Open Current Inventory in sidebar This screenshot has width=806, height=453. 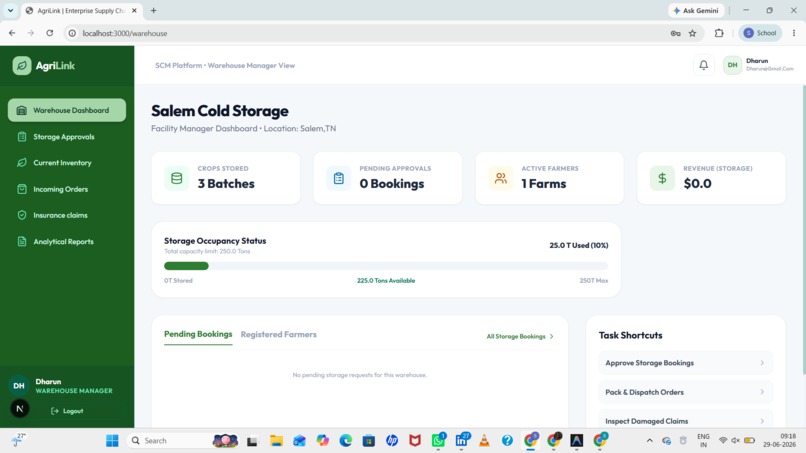pyautogui.click(x=62, y=162)
